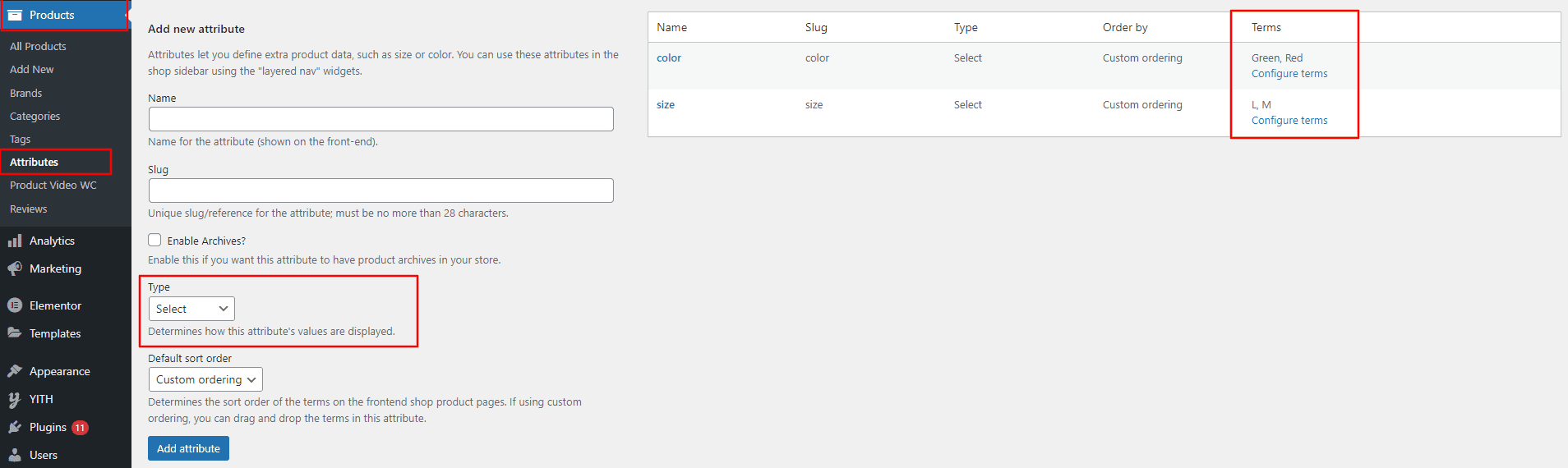Viewport: 1568px width, 468px height.
Task: Open the Users menu
Action: click(44, 455)
